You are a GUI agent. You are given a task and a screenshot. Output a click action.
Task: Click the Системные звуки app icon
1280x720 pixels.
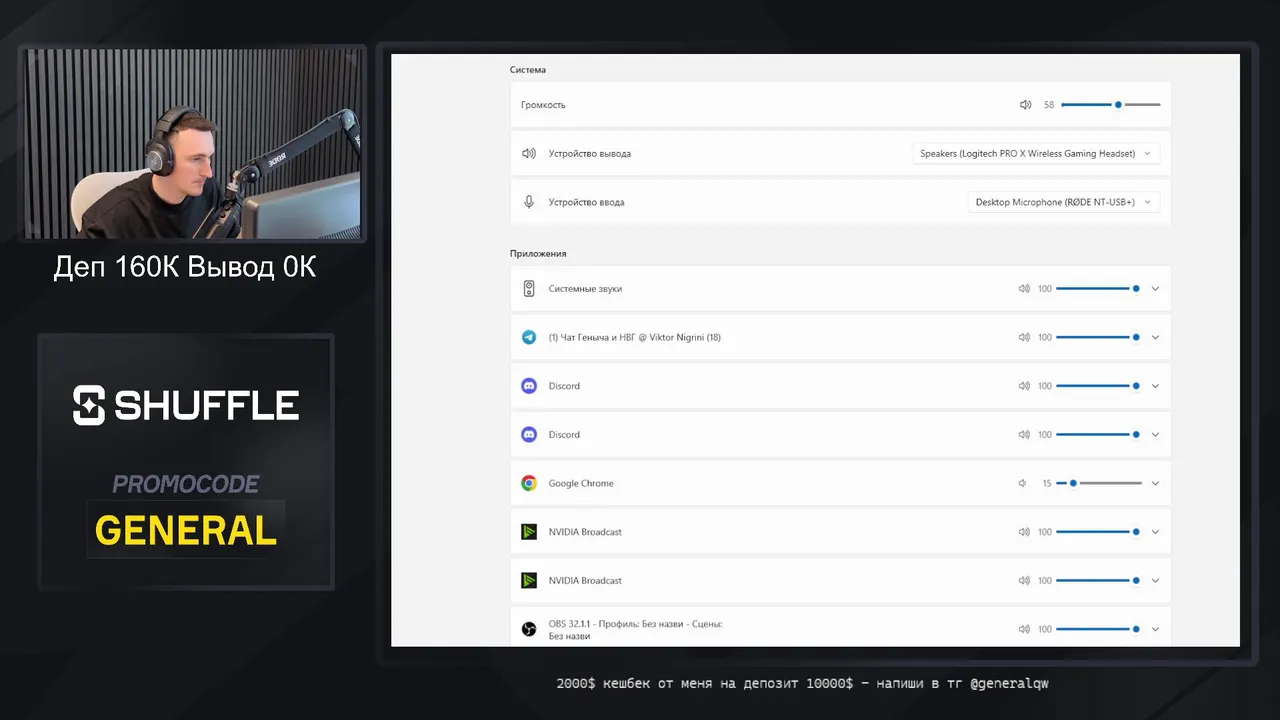coord(529,289)
